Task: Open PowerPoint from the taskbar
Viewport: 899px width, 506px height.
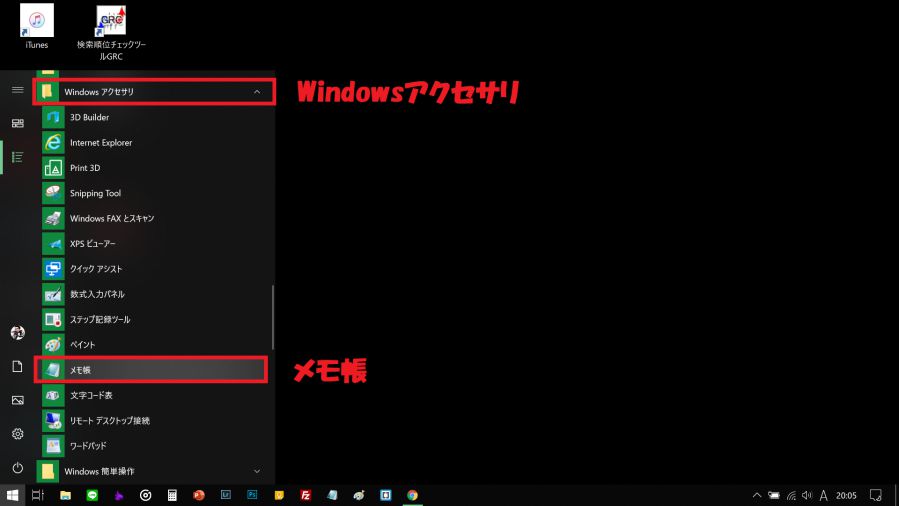Action: (x=199, y=495)
